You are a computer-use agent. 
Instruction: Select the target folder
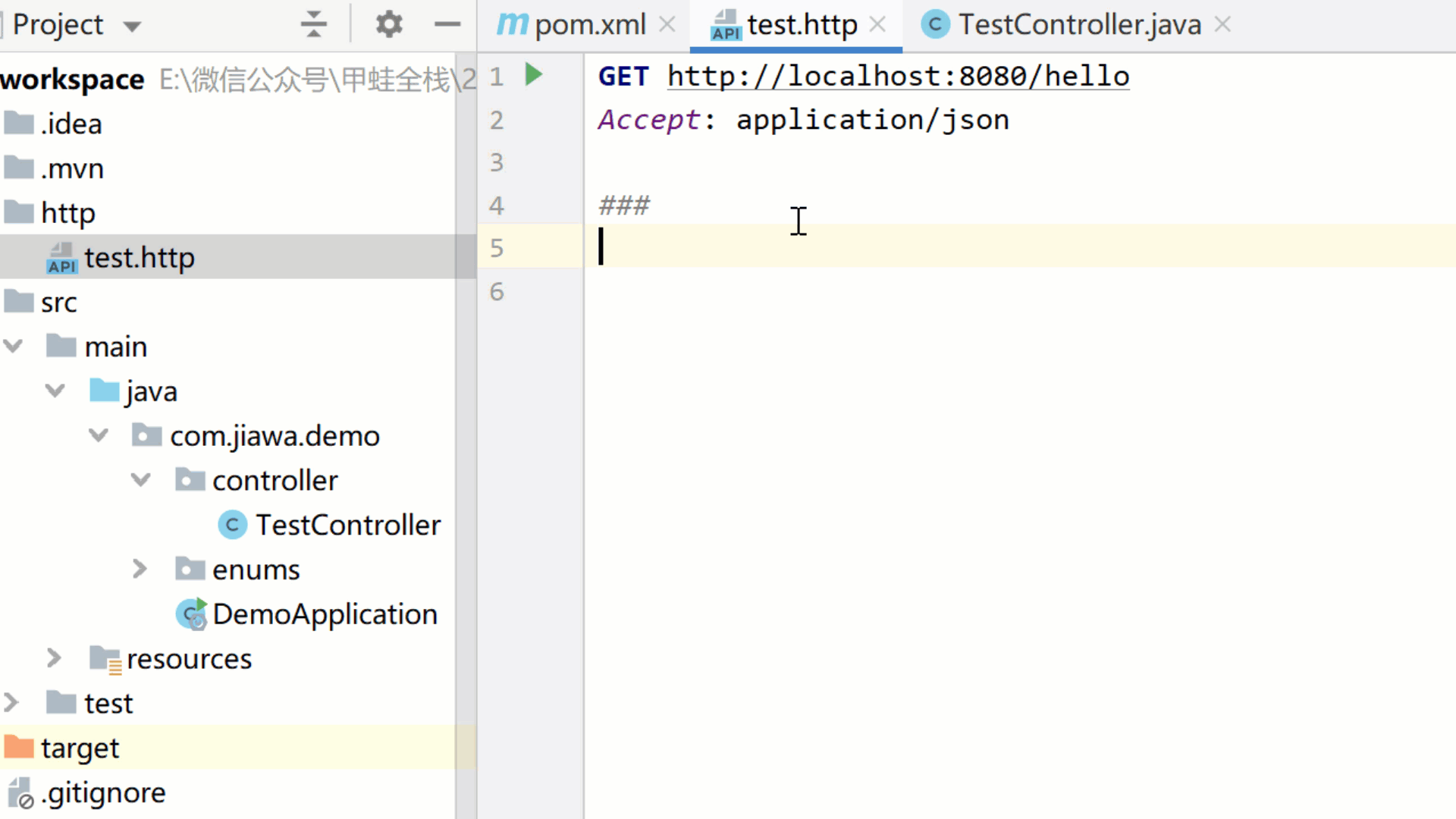80,748
